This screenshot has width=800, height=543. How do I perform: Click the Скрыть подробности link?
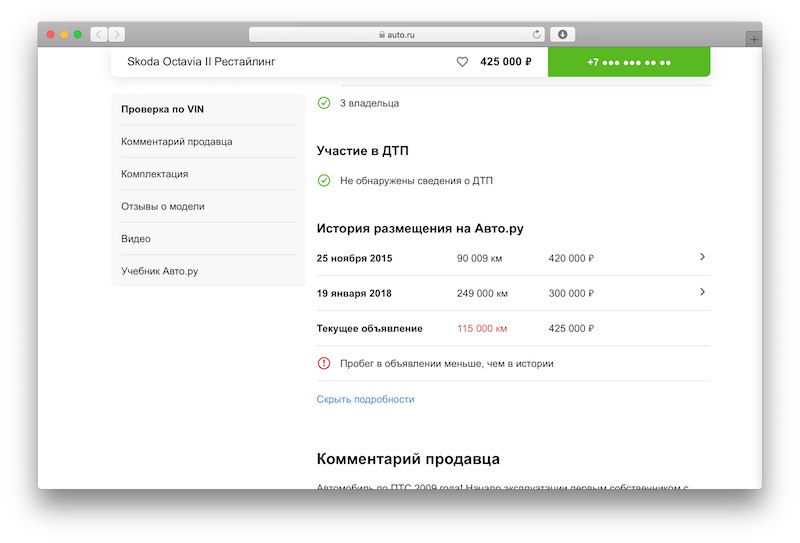tap(365, 399)
